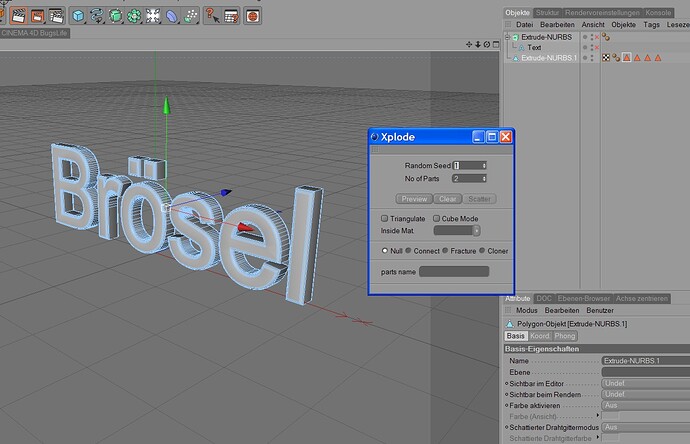Click the Random Seed stepper arrows

click(x=484, y=165)
